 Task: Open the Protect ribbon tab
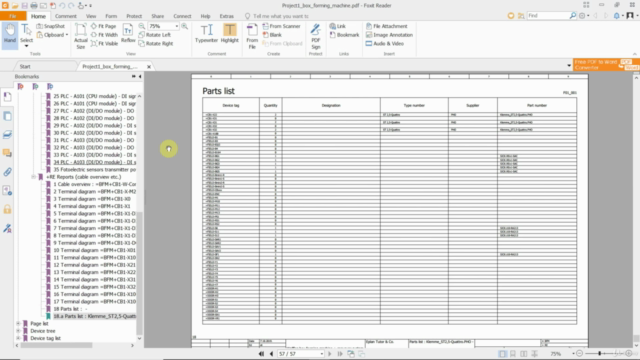pyautogui.click(x=134, y=16)
